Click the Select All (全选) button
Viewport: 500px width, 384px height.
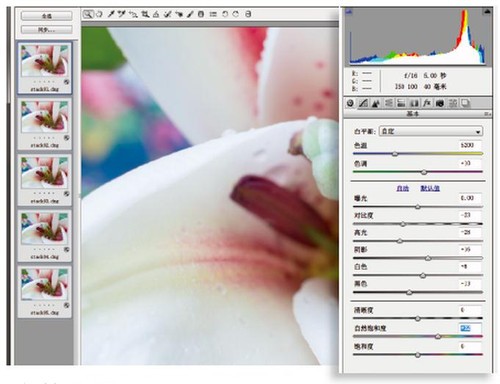coord(46,16)
